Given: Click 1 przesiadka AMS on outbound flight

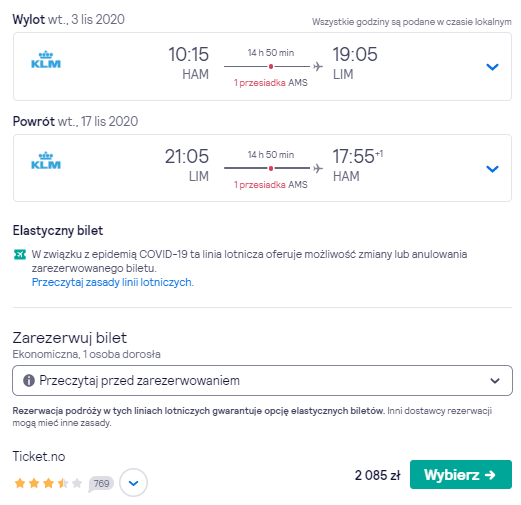Looking at the screenshot, I should tap(271, 83).
